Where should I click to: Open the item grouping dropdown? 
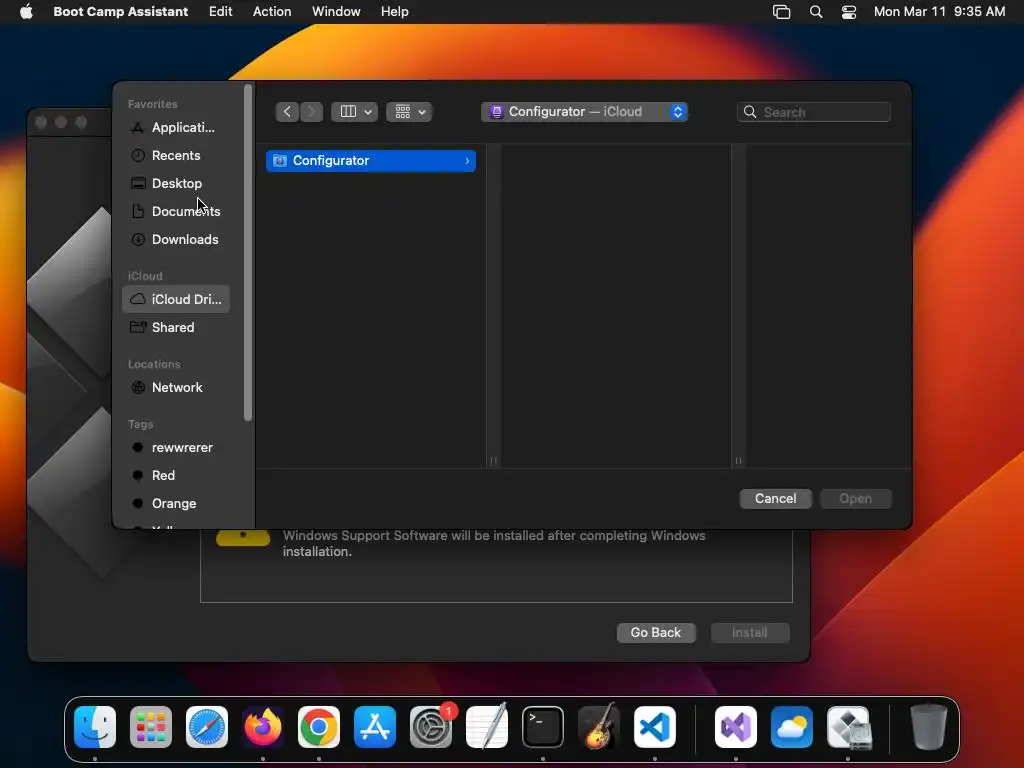[x=409, y=112]
